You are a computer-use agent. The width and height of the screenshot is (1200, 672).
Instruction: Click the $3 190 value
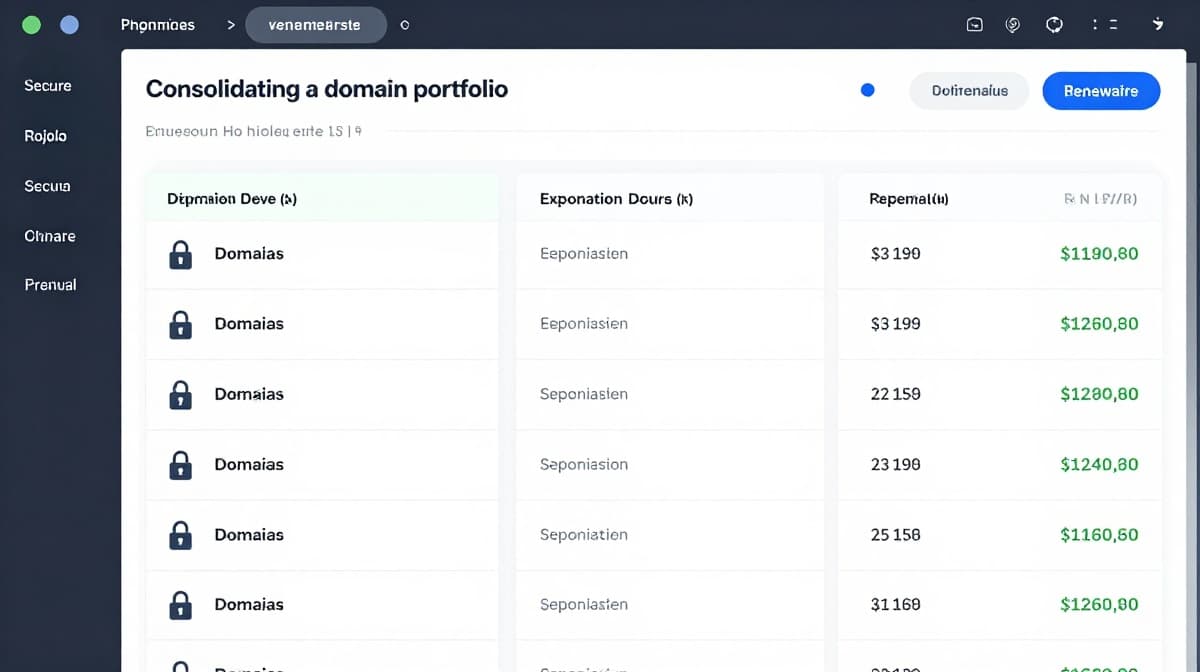896,254
